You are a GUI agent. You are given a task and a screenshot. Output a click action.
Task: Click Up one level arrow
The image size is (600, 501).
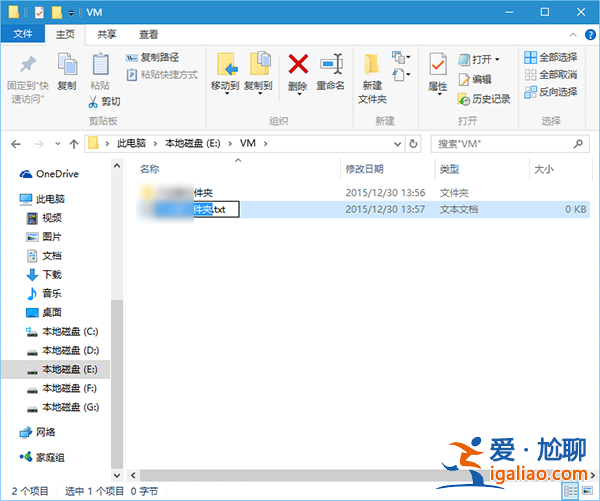[74, 144]
